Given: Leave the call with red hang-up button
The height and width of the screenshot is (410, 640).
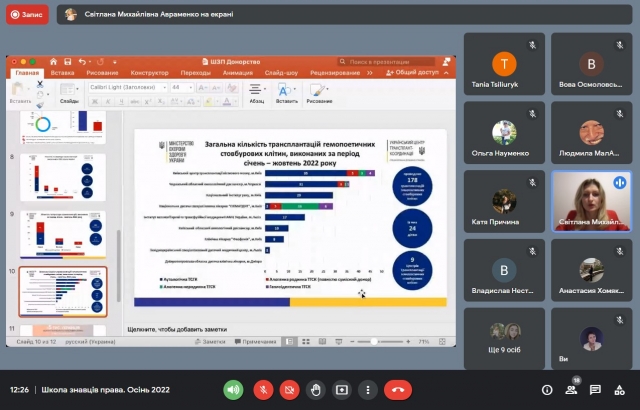Looking at the screenshot, I should (x=398, y=390).
